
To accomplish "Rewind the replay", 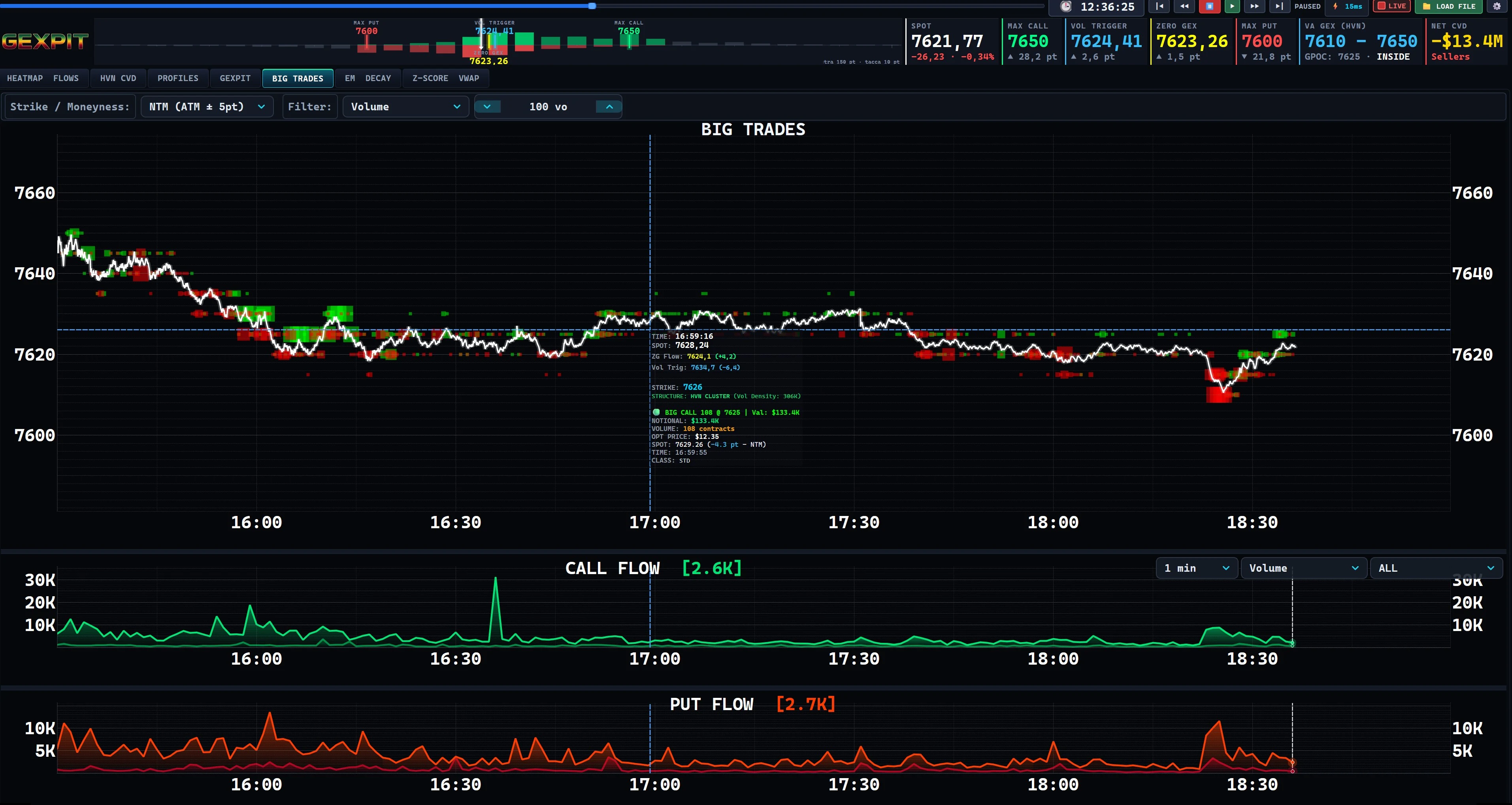I will tap(1184, 6).
